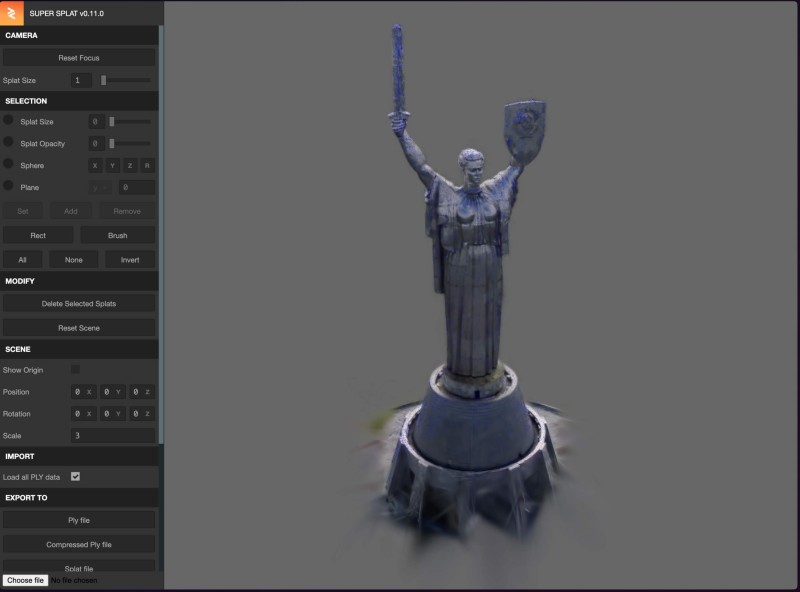This screenshot has width=800, height=592.
Task: Adjust the camera Splat Size slider
Action: pyautogui.click(x=125, y=80)
